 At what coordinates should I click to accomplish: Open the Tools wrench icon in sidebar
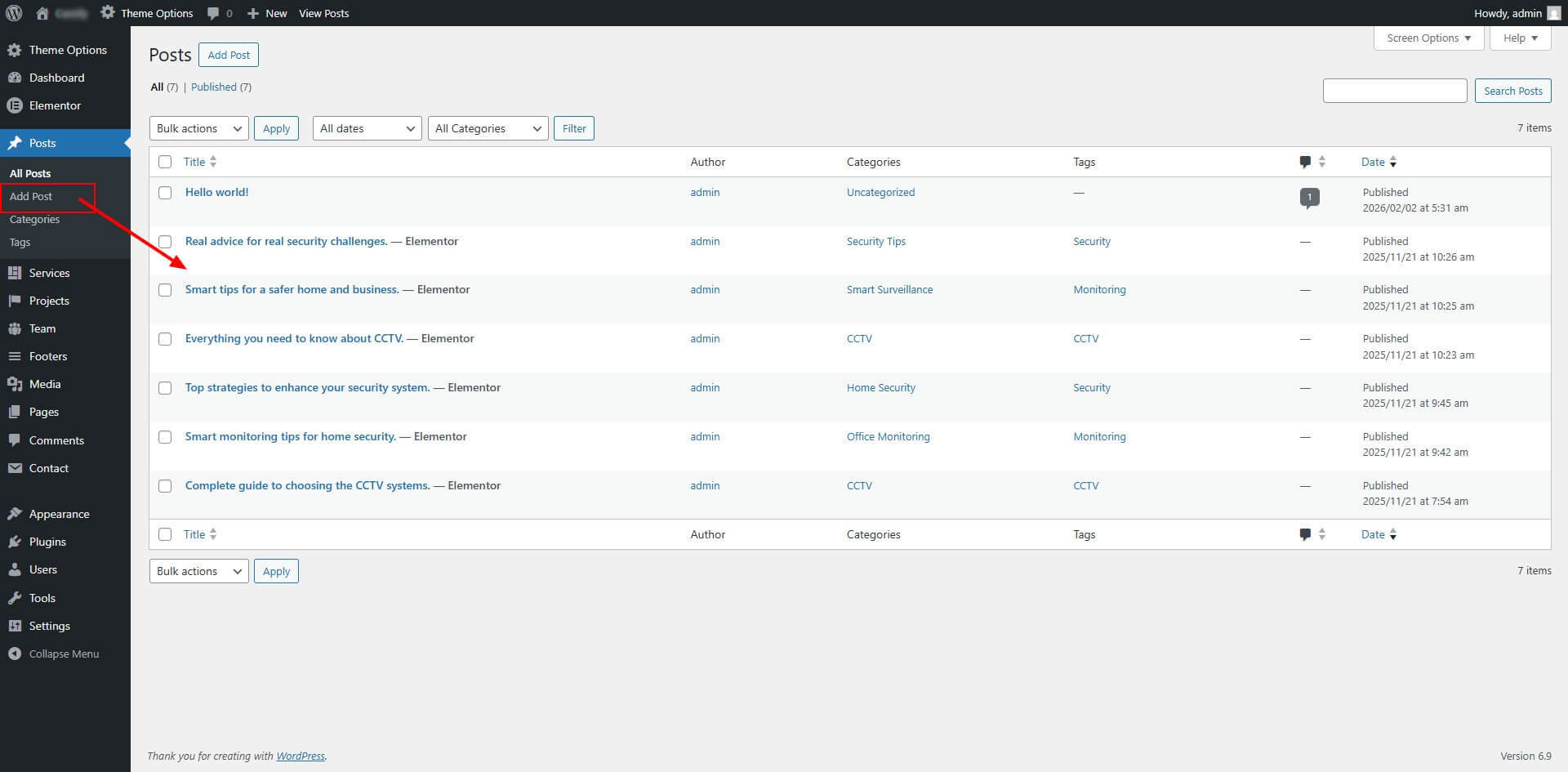pyautogui.click(x=14, y=598)
